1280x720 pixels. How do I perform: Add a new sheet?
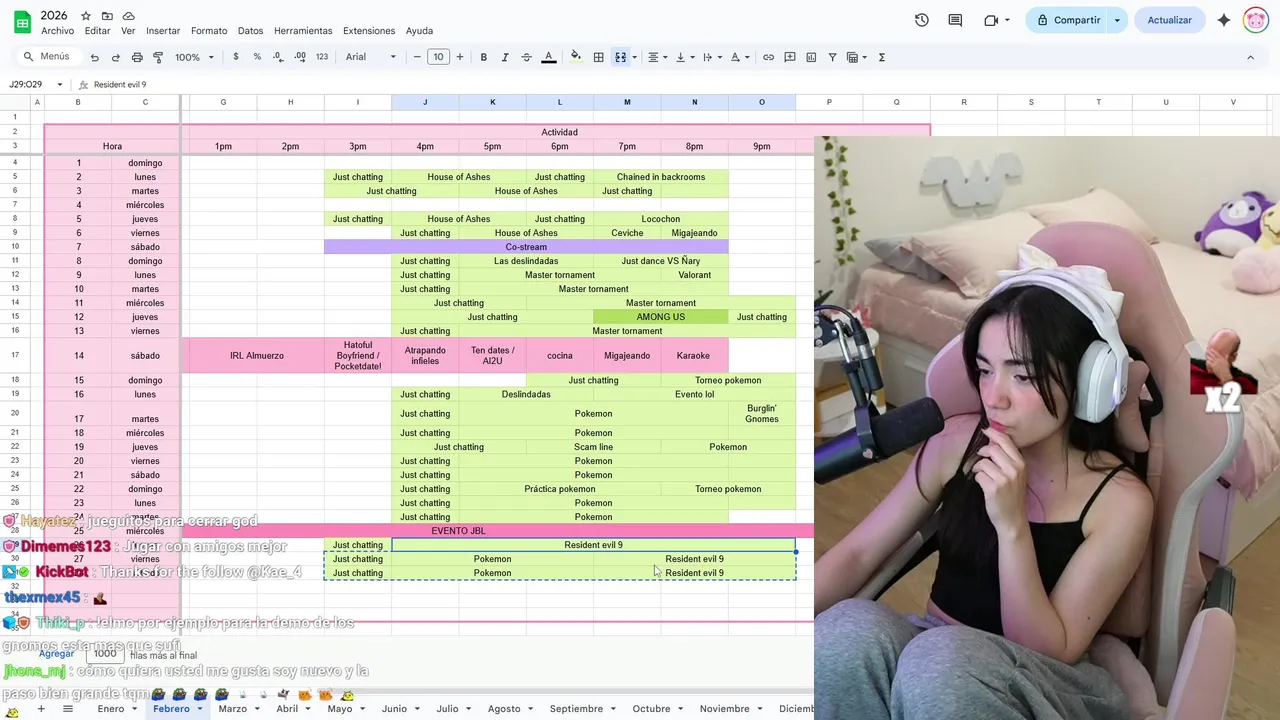[41, 709]
